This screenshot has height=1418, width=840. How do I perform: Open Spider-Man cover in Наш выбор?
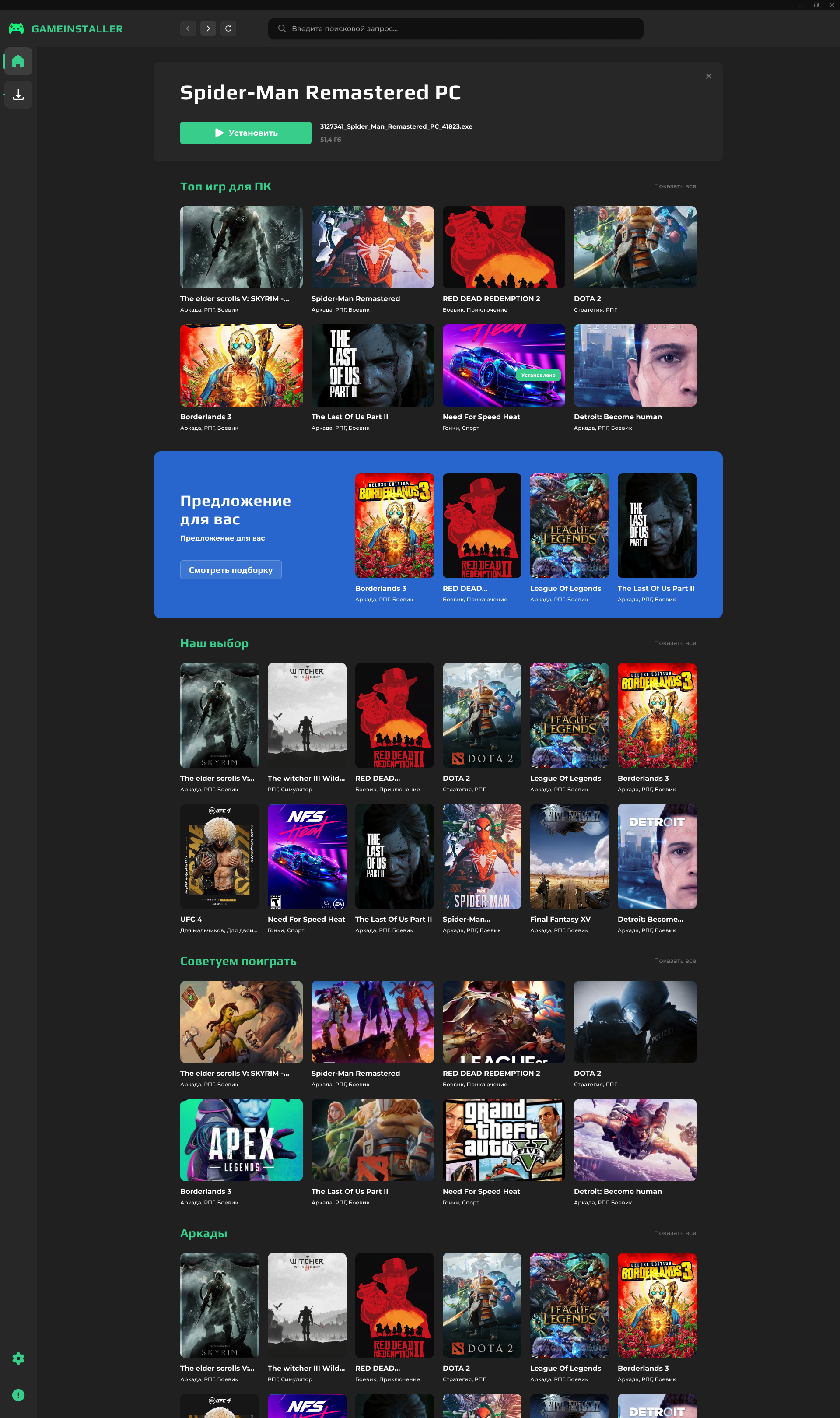click(x=482, y=856)
